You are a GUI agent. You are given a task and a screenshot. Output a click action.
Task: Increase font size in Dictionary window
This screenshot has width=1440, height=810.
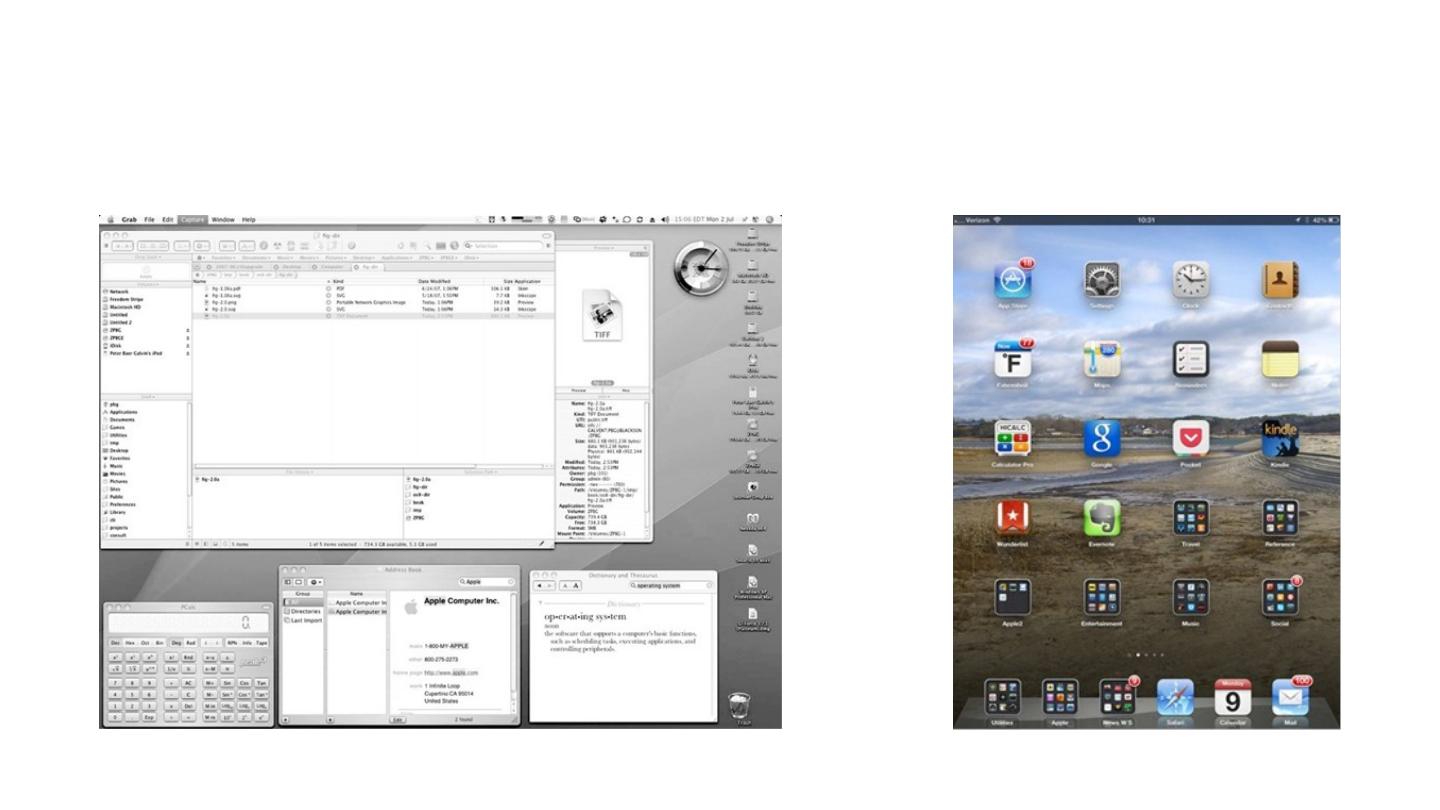[576, 586]
